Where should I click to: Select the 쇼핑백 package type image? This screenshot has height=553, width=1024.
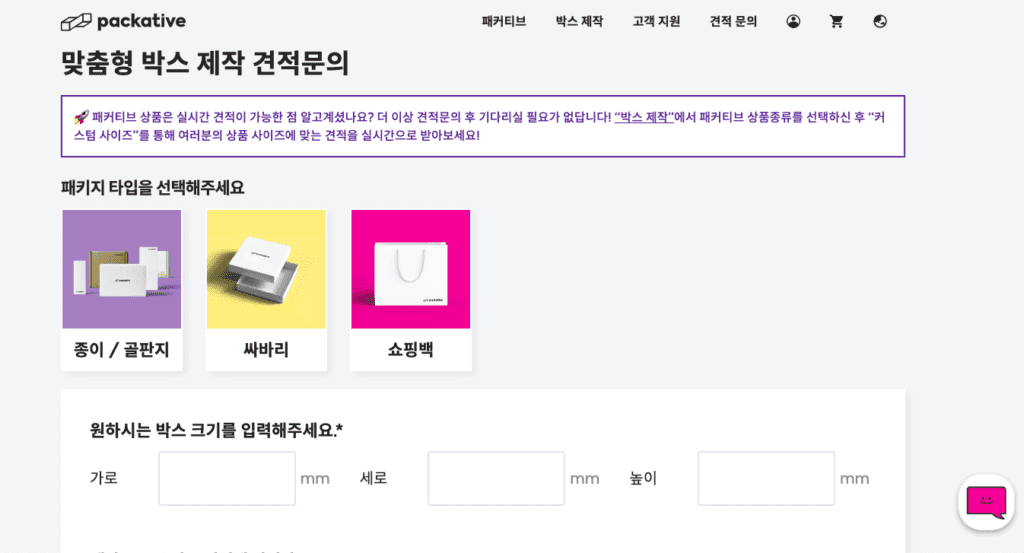pyautogui.click(x=410, y=269)
